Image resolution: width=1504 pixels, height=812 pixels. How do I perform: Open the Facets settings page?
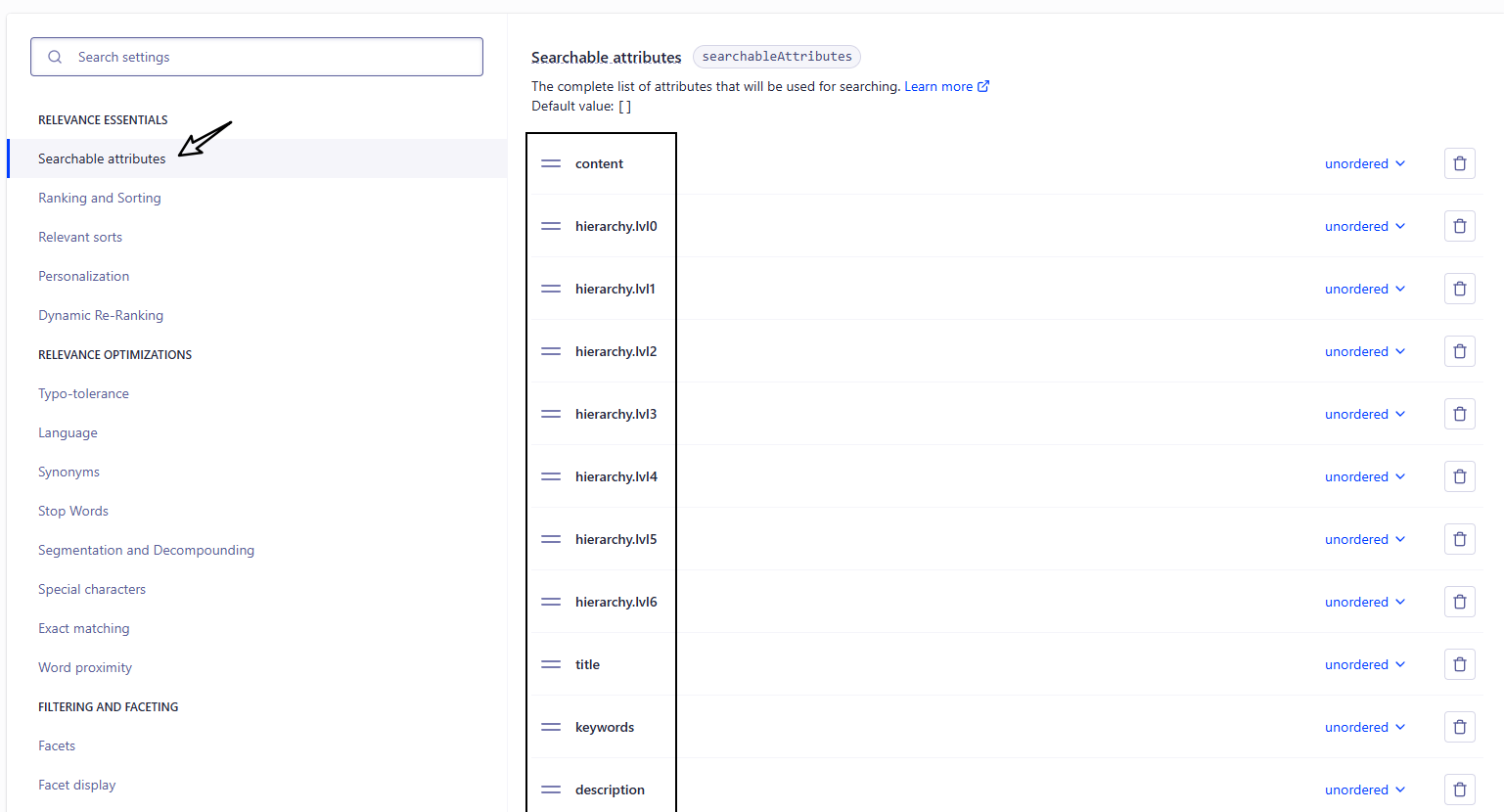pos(57,745)
